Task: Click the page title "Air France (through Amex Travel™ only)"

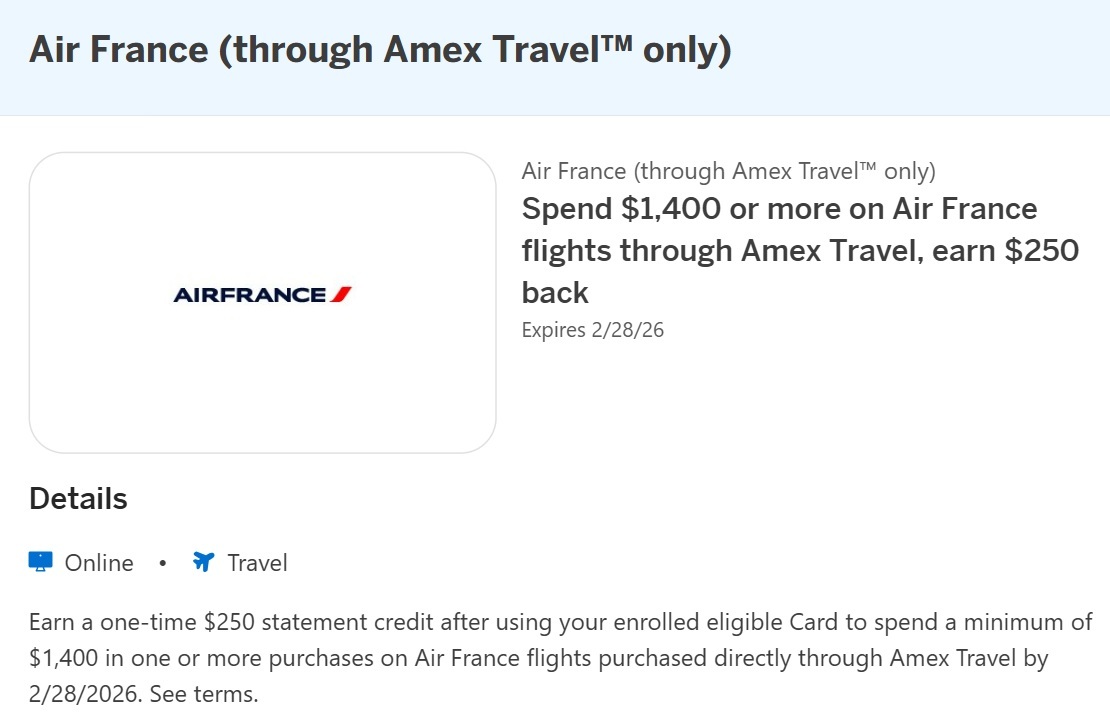Action: pyautogui.click(x=380, y=50)
